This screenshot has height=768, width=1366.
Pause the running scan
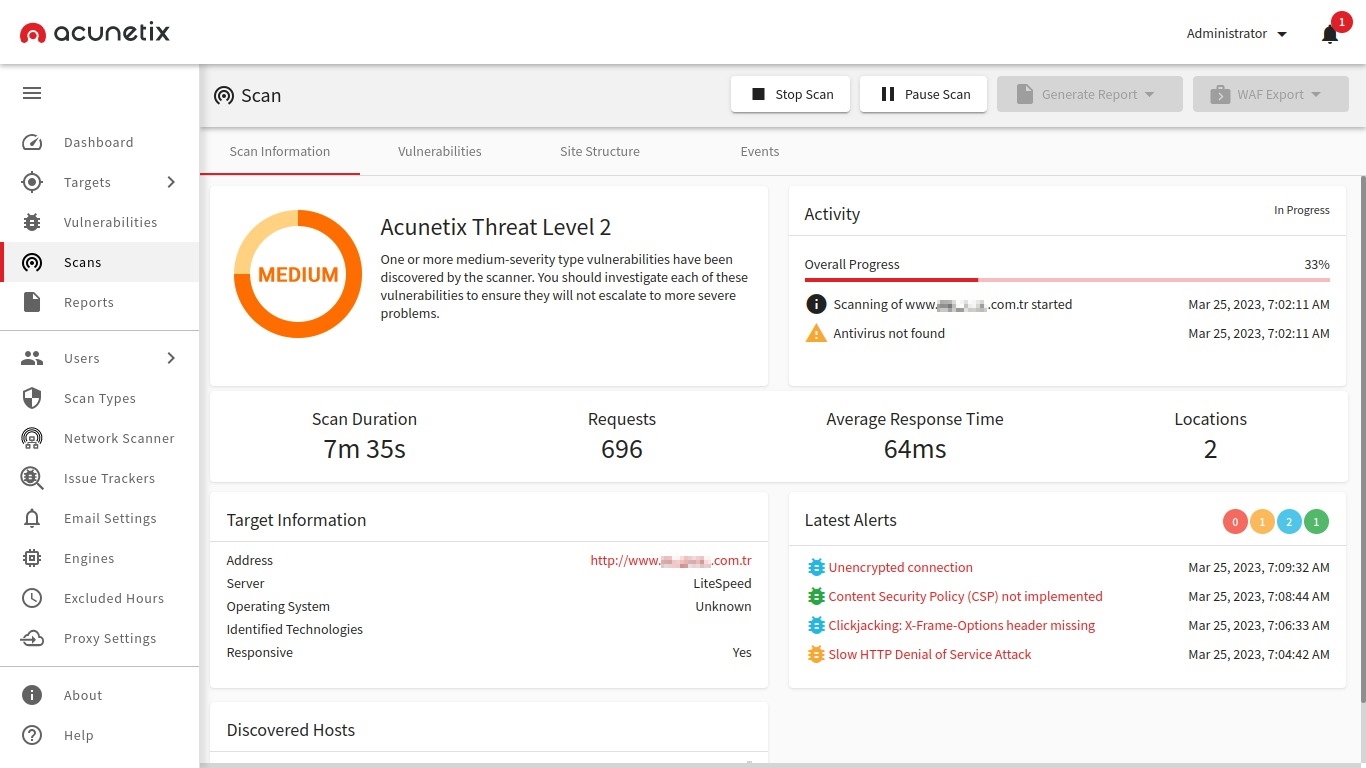pyautogui.click(x=923, y=94)
